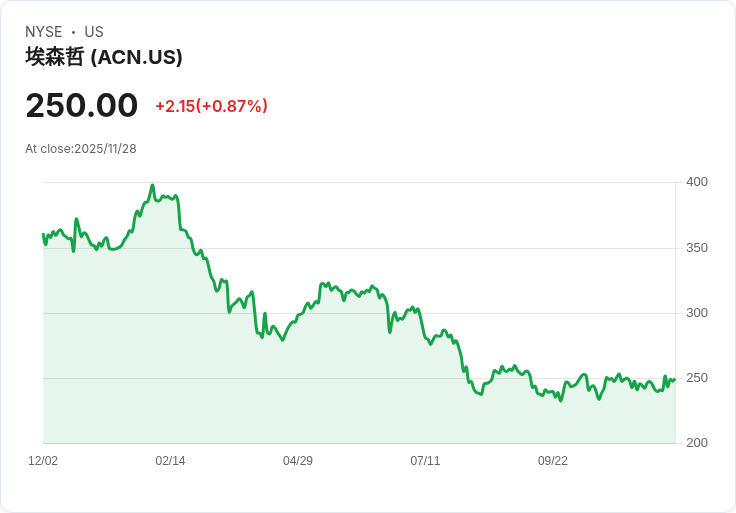Select the 02/14 date on x-axis
This screenshot has height=513, width=736.
(x=170, y=460)
